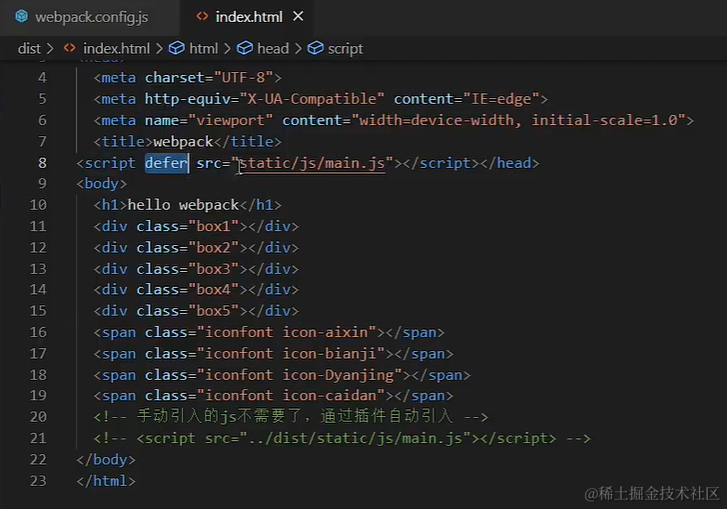Click the cube icon beside head breadcrumb

(x=245, y=48)
